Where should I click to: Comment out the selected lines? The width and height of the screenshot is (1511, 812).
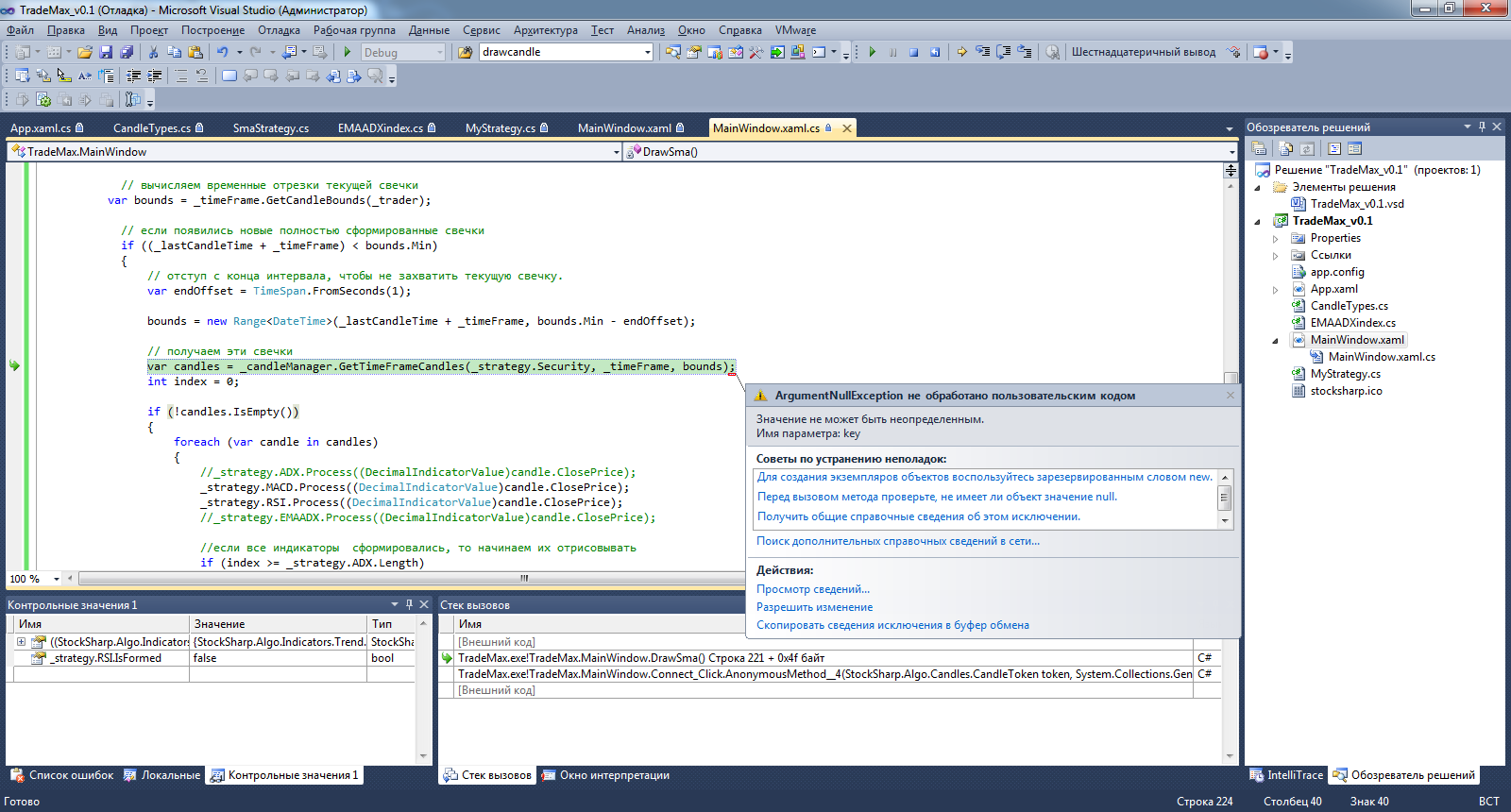coord(181,76)
